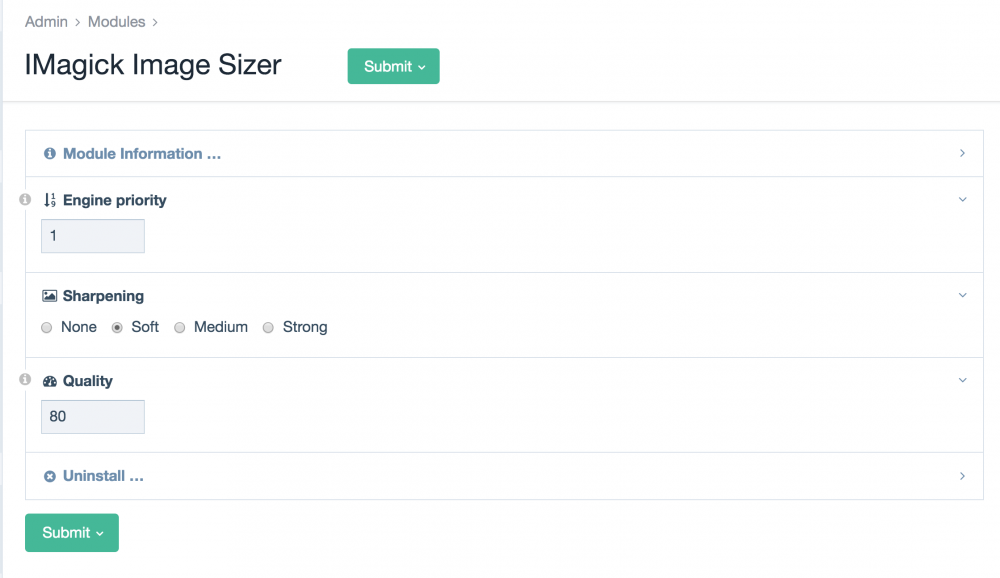Expand the Uninstall section chevron
The width and height of the screenshot is (1000, 578).
[962, 476]
